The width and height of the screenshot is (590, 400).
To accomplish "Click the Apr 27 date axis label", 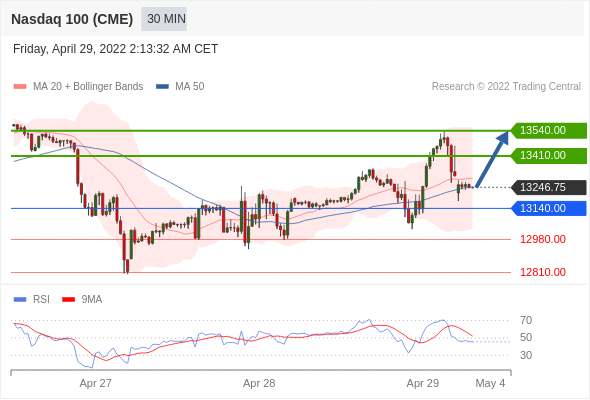I will (96, 383).
